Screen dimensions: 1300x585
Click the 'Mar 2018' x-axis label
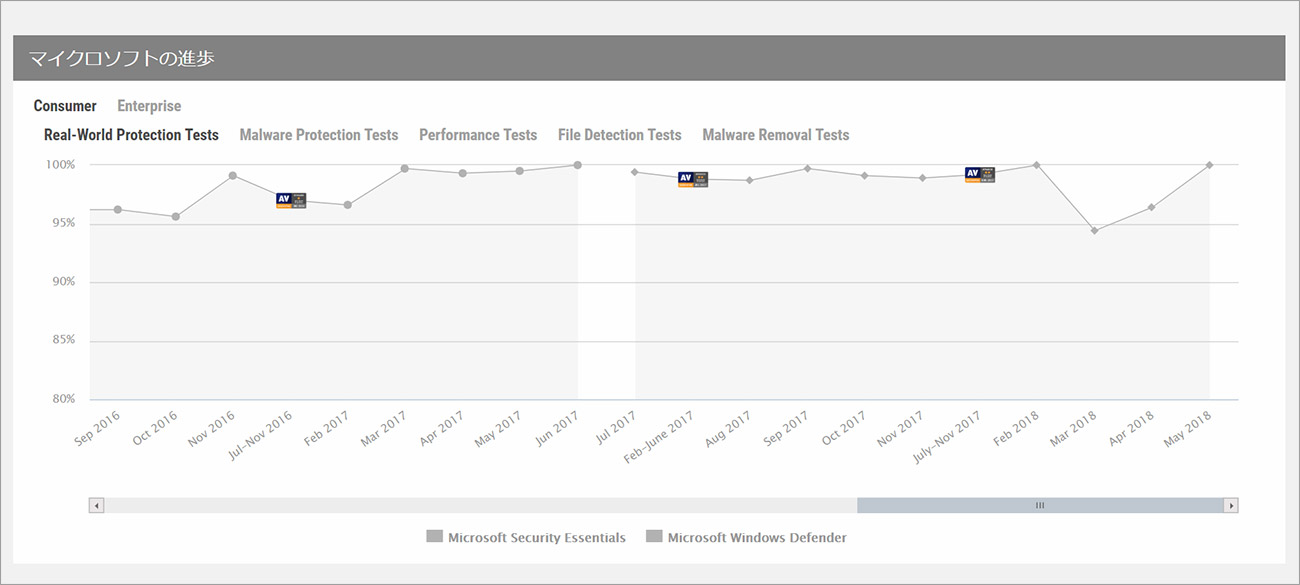(1073, 428)
